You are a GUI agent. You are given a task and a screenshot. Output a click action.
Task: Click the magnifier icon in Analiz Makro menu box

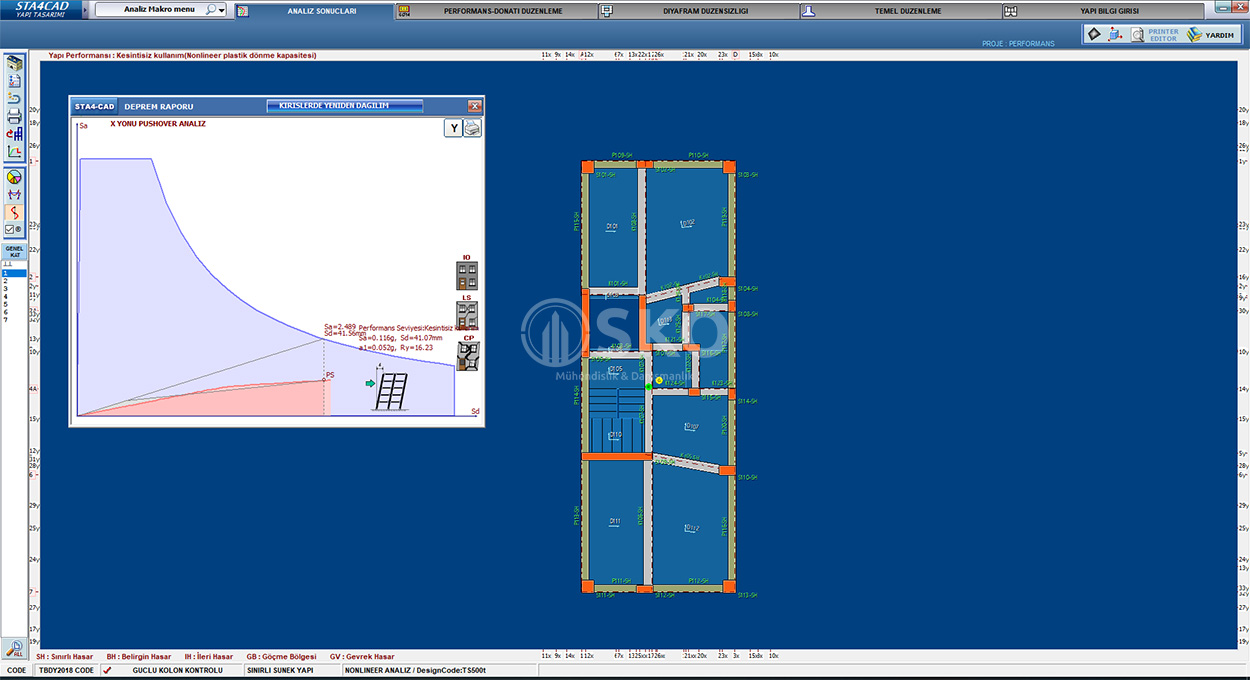210,10
